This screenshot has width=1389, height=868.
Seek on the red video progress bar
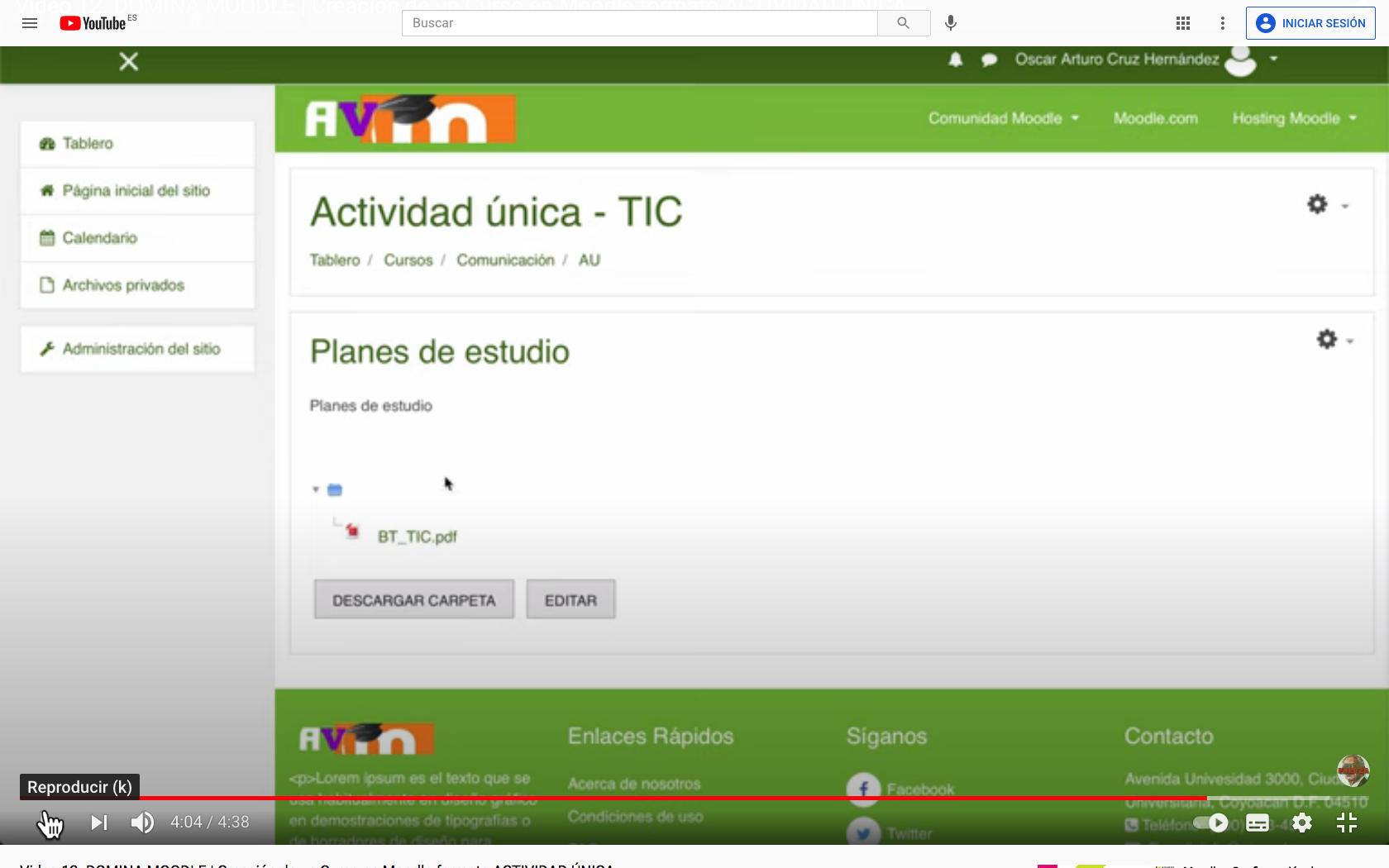tap(661, 798)
